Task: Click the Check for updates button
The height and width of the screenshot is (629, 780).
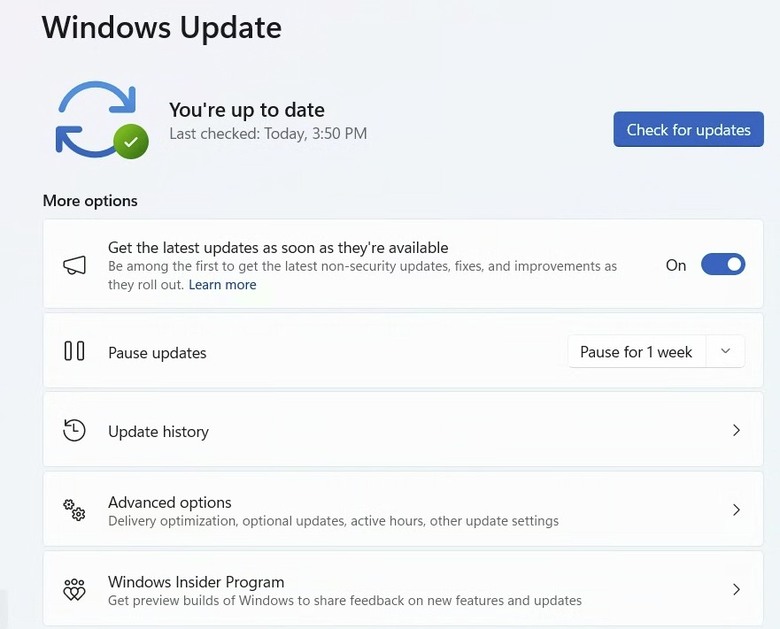Action: (688, 129)
